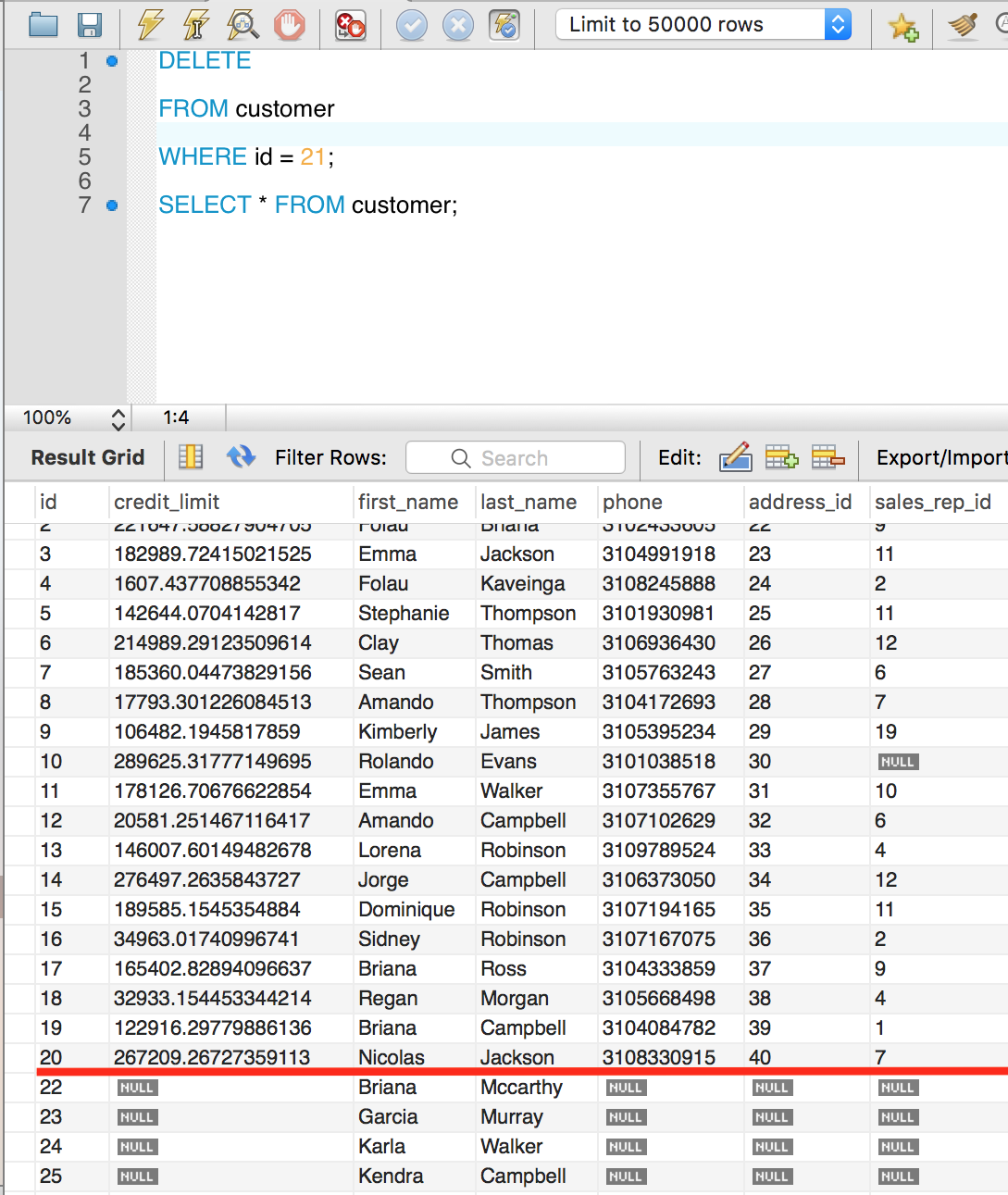Select last name cell Mccarthy
Image resolution: width=1008 pixels, height=1195 pixels.
click(x=521, y=1087)
